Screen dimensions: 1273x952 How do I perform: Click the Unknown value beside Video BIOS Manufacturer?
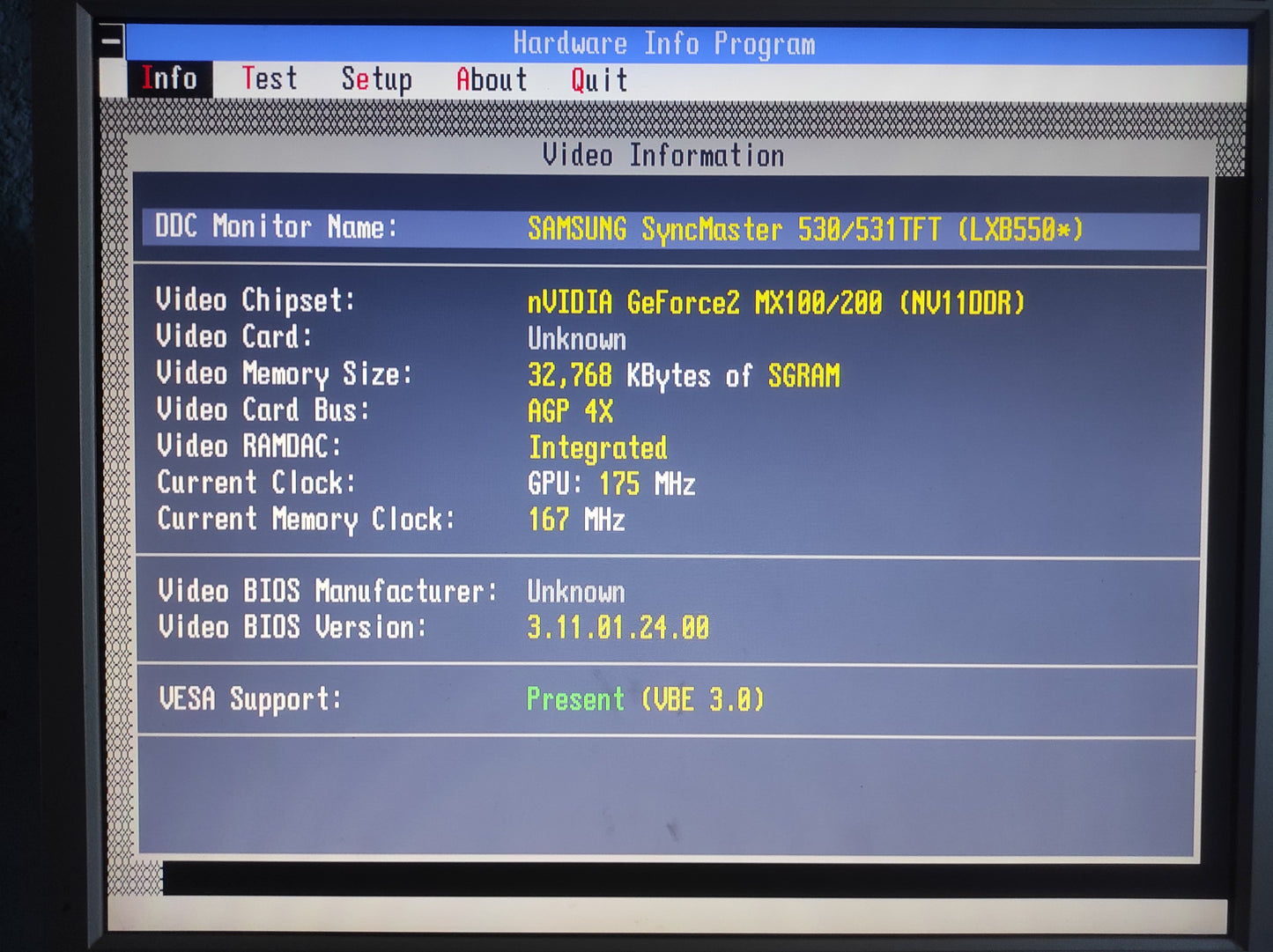[576, 592]
